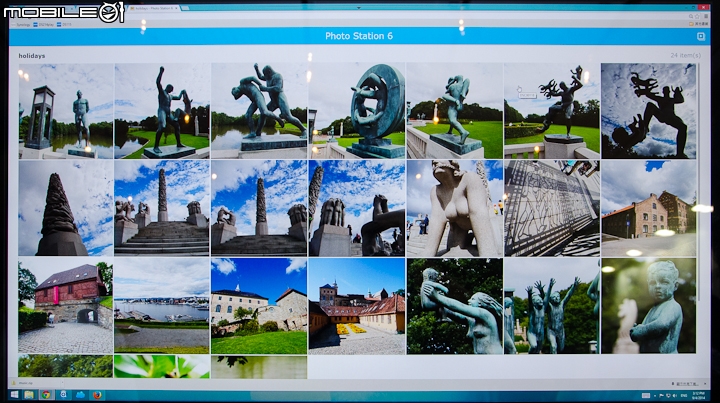Open the blue cloud app on taskbar
This screenshot has width=720, height=403.
pyautogui.click(x=80, y=395)
